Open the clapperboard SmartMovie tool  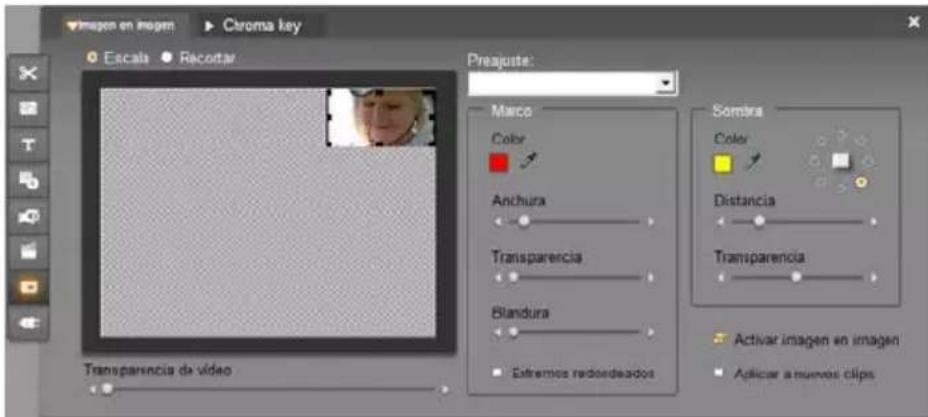[28, 251]
